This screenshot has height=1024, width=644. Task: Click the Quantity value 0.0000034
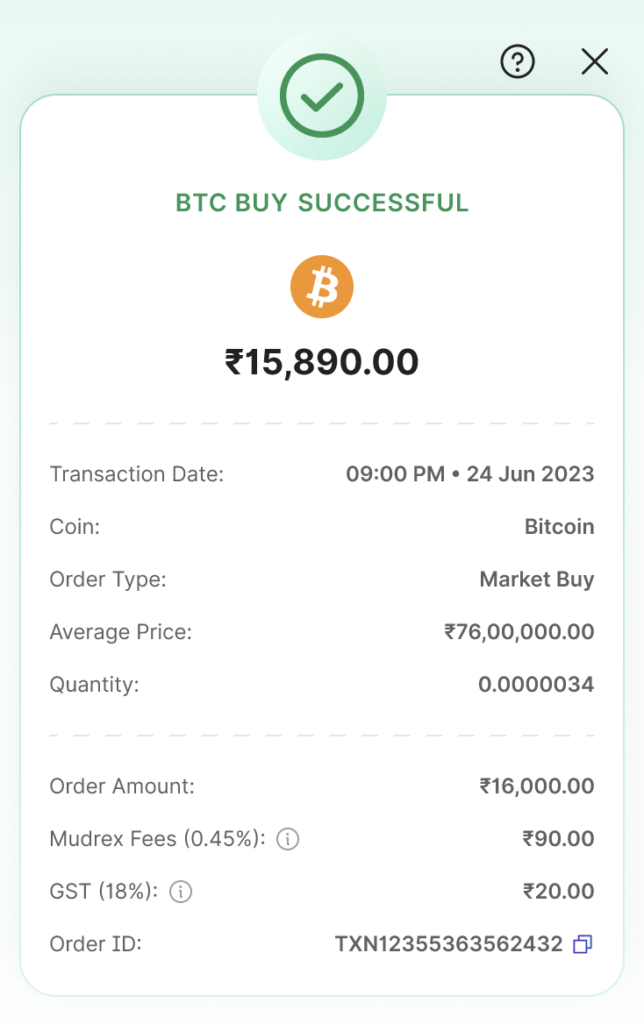point(536,685)
